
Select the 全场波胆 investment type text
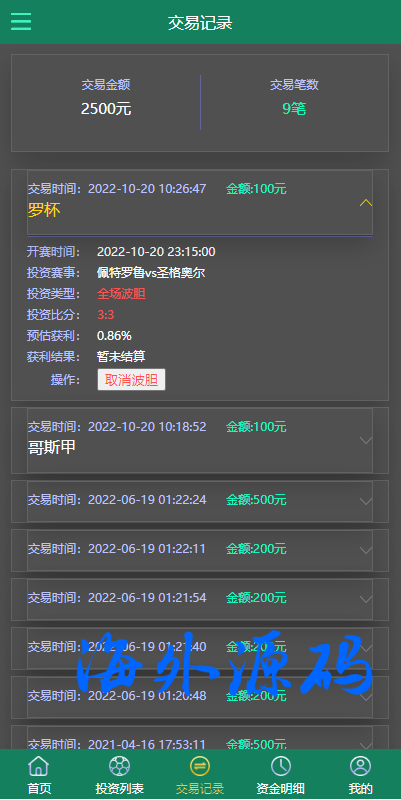(121, 294)
